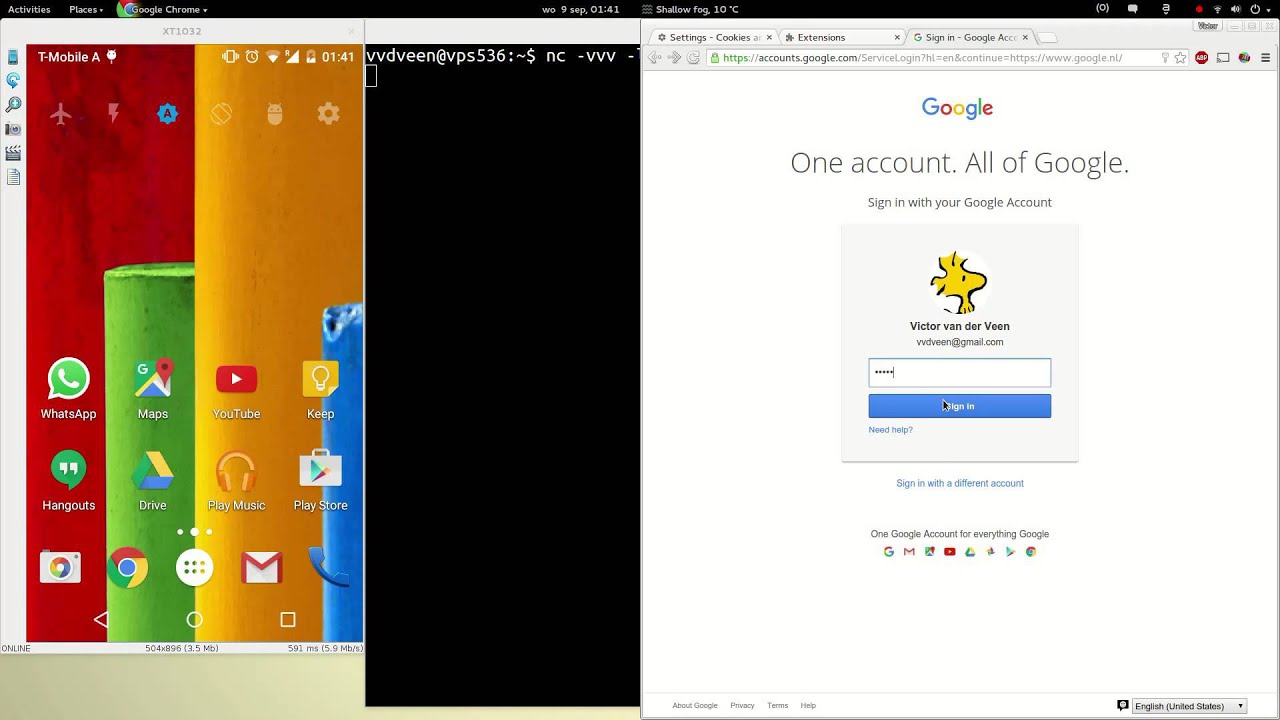The width and height of the screenshot is (1280, 720).
Task: Click Sign in with a different account
Action: pyautogui.click(x=959, y=483)
